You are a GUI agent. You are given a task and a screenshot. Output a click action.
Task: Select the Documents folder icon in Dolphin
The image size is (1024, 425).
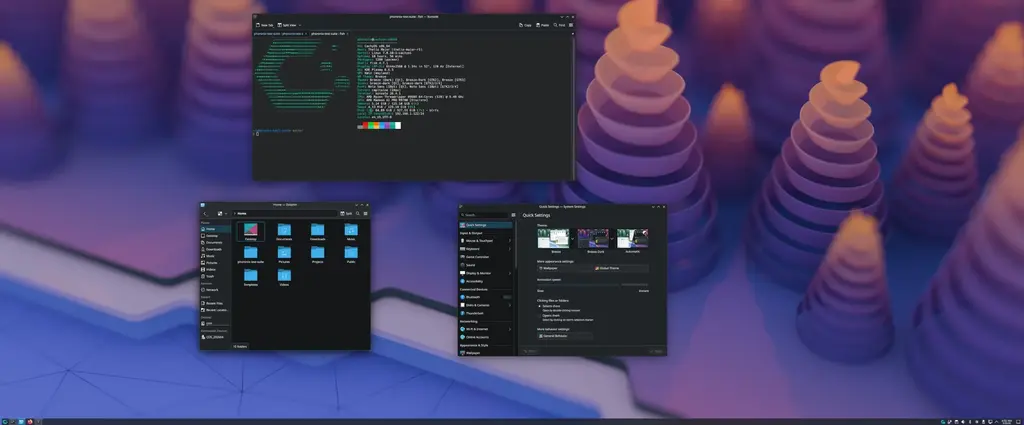[284, 231]
